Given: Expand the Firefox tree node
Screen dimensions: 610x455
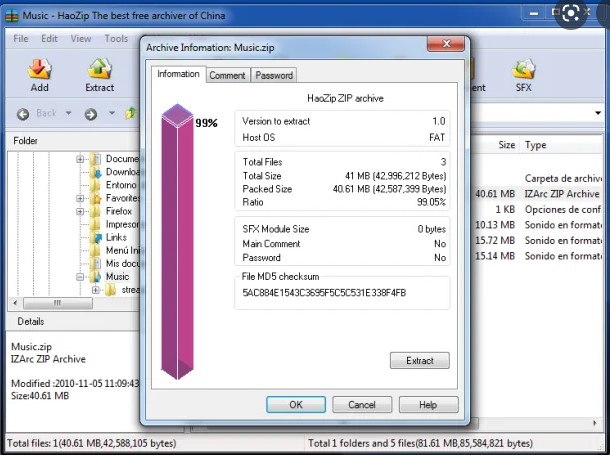Looking at the screenshot, I should tap(80, 211).
